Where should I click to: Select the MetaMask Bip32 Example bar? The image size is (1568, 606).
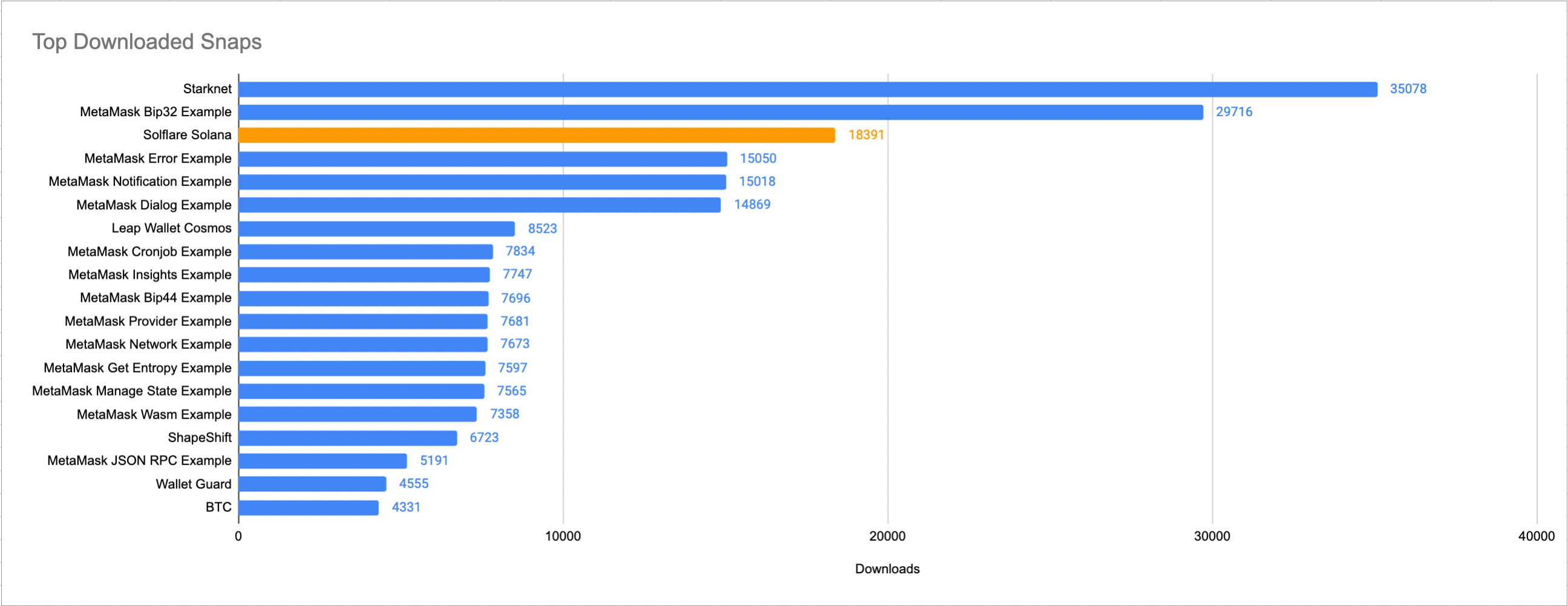click(720, 112)
